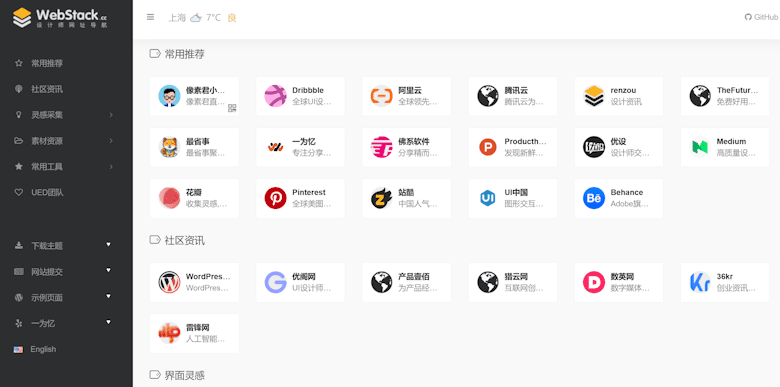Open the Medium card title
The height and width of the screenshot is (387, 780).
click(x=731, y=141)
